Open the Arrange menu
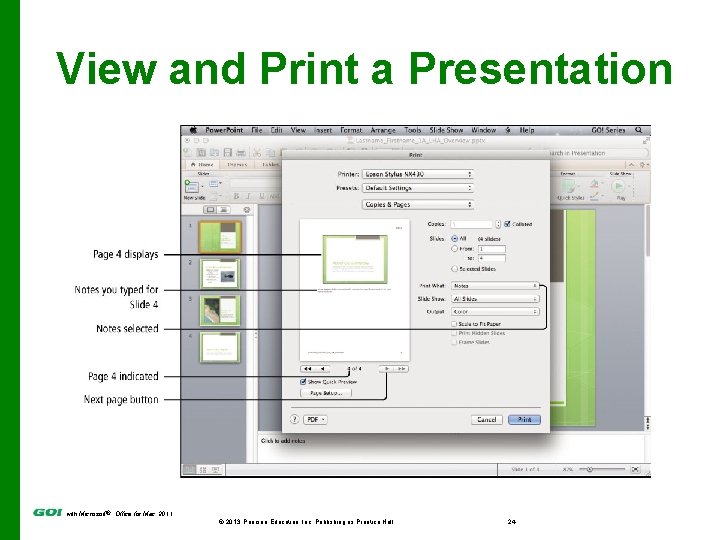This screenshot has height=540, width=720. point(383,130)
